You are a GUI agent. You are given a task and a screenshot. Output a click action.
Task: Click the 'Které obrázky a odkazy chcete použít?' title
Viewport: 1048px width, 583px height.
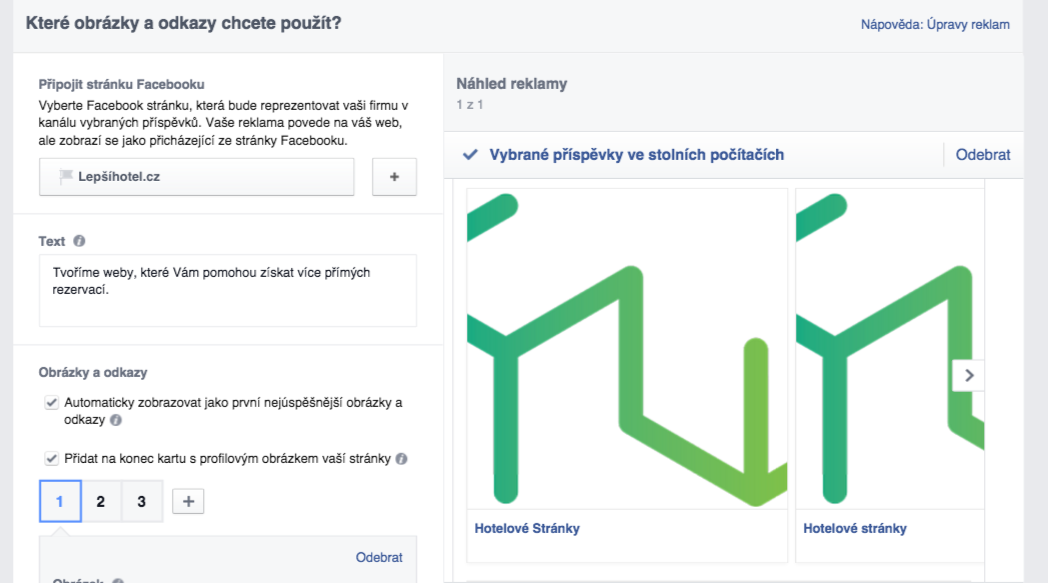point(183,23)
